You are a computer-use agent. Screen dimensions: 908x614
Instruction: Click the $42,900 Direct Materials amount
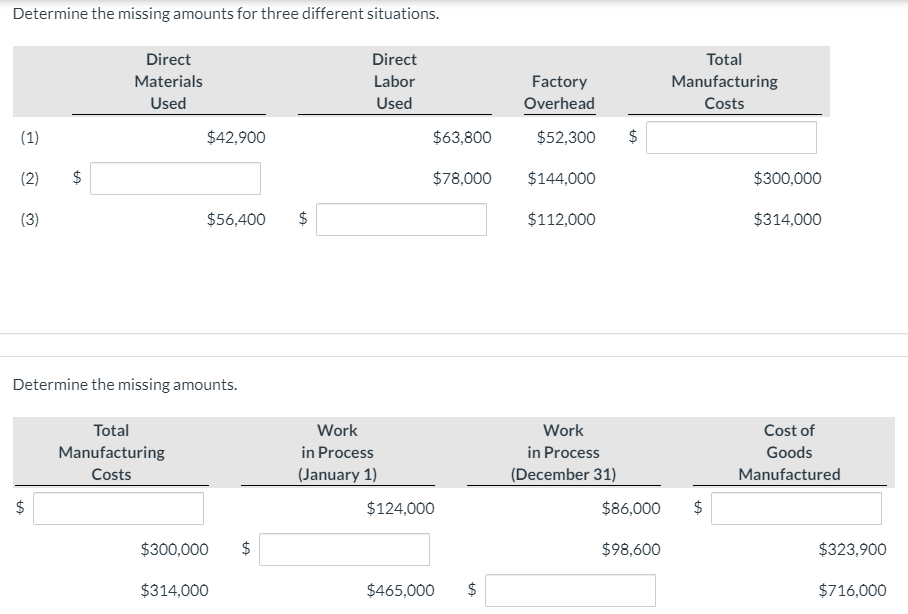[x=236, y=137]
